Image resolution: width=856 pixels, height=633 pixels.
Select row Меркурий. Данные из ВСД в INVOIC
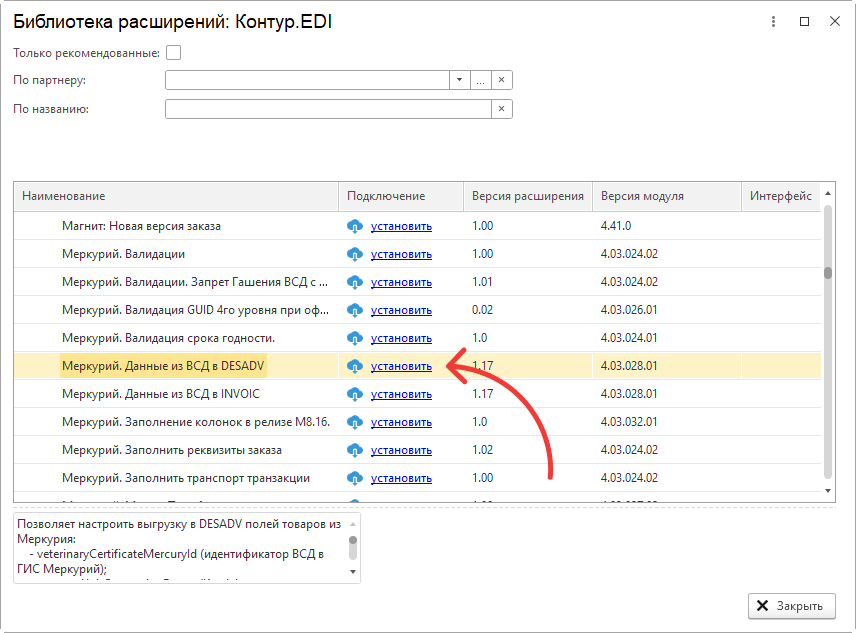(417, 394)
